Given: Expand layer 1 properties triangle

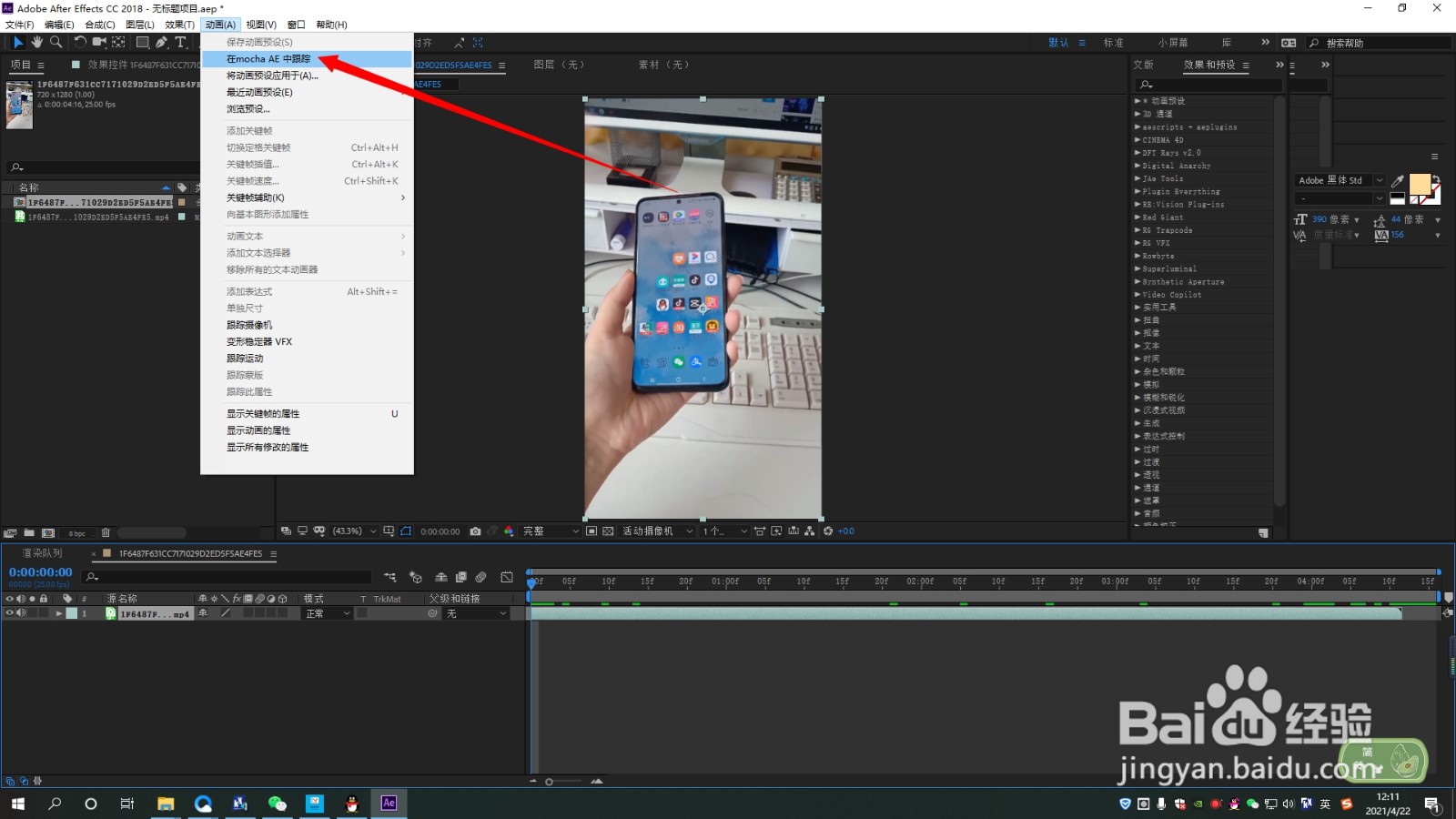Looking at the screenshot, I should tap(59, 614).
